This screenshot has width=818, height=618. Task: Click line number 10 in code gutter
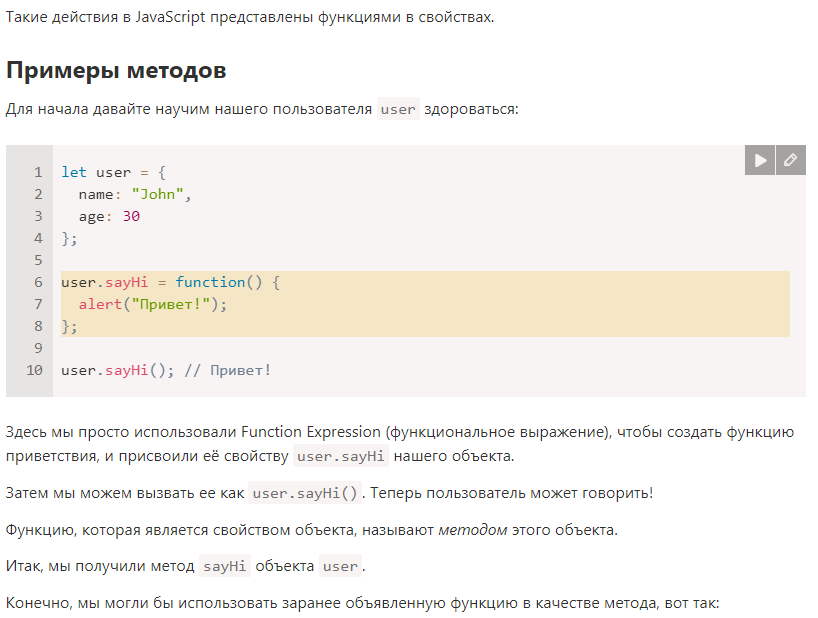pyautogui.click(x=34, y=370)
